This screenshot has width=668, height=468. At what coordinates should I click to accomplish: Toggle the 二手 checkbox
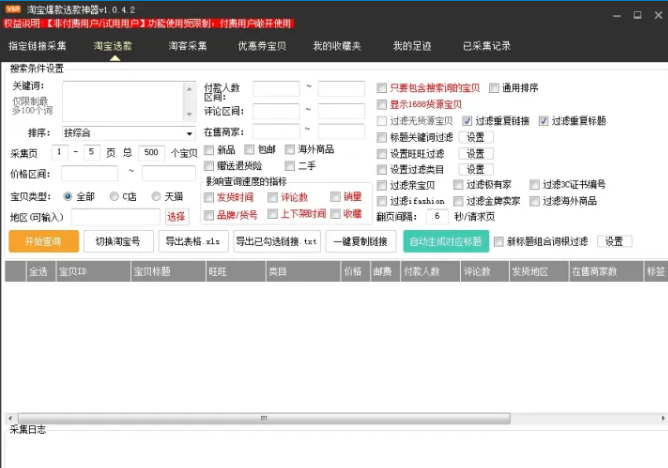tap(290, 166)
